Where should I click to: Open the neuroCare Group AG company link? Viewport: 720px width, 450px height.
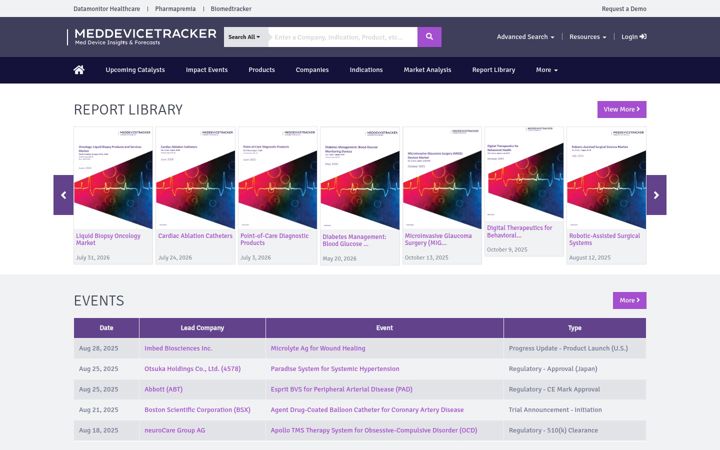175,430
